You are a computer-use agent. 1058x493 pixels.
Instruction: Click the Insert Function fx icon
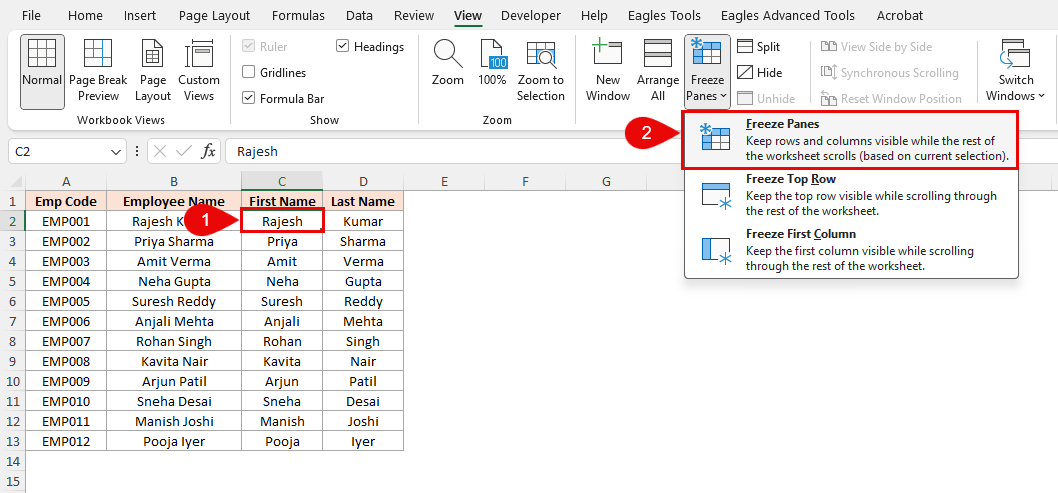pyautogui.click(x=208, y=151)
